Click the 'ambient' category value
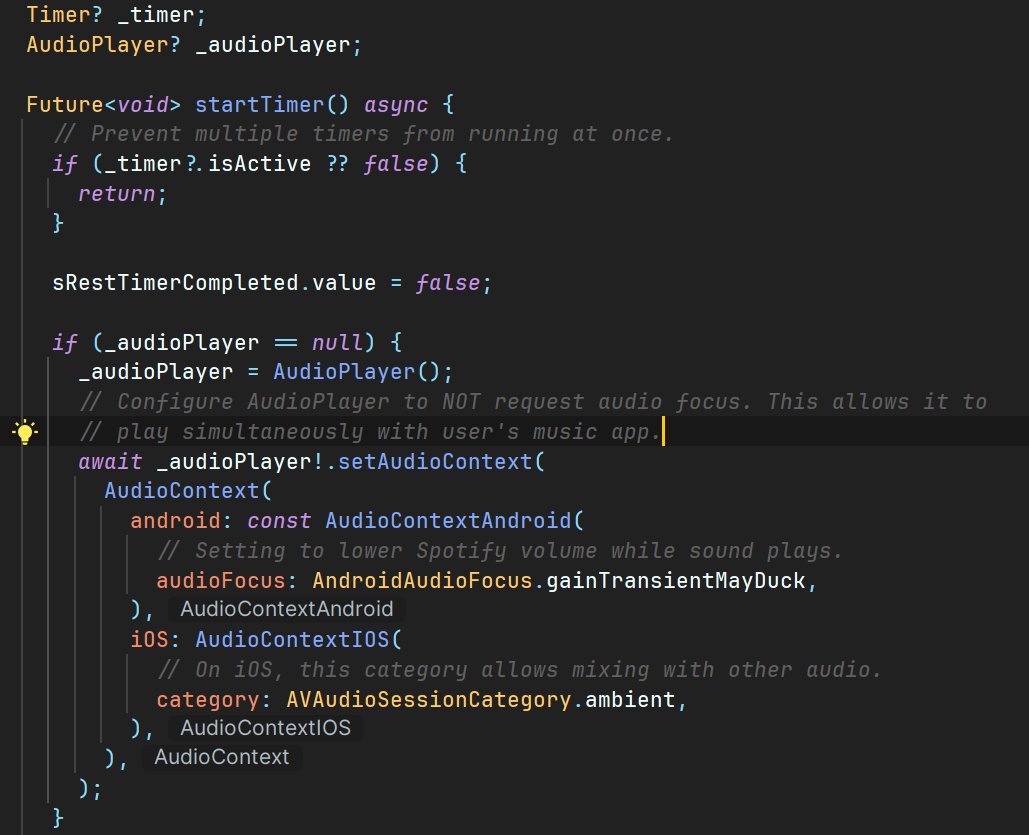 (x=630, y=700)
